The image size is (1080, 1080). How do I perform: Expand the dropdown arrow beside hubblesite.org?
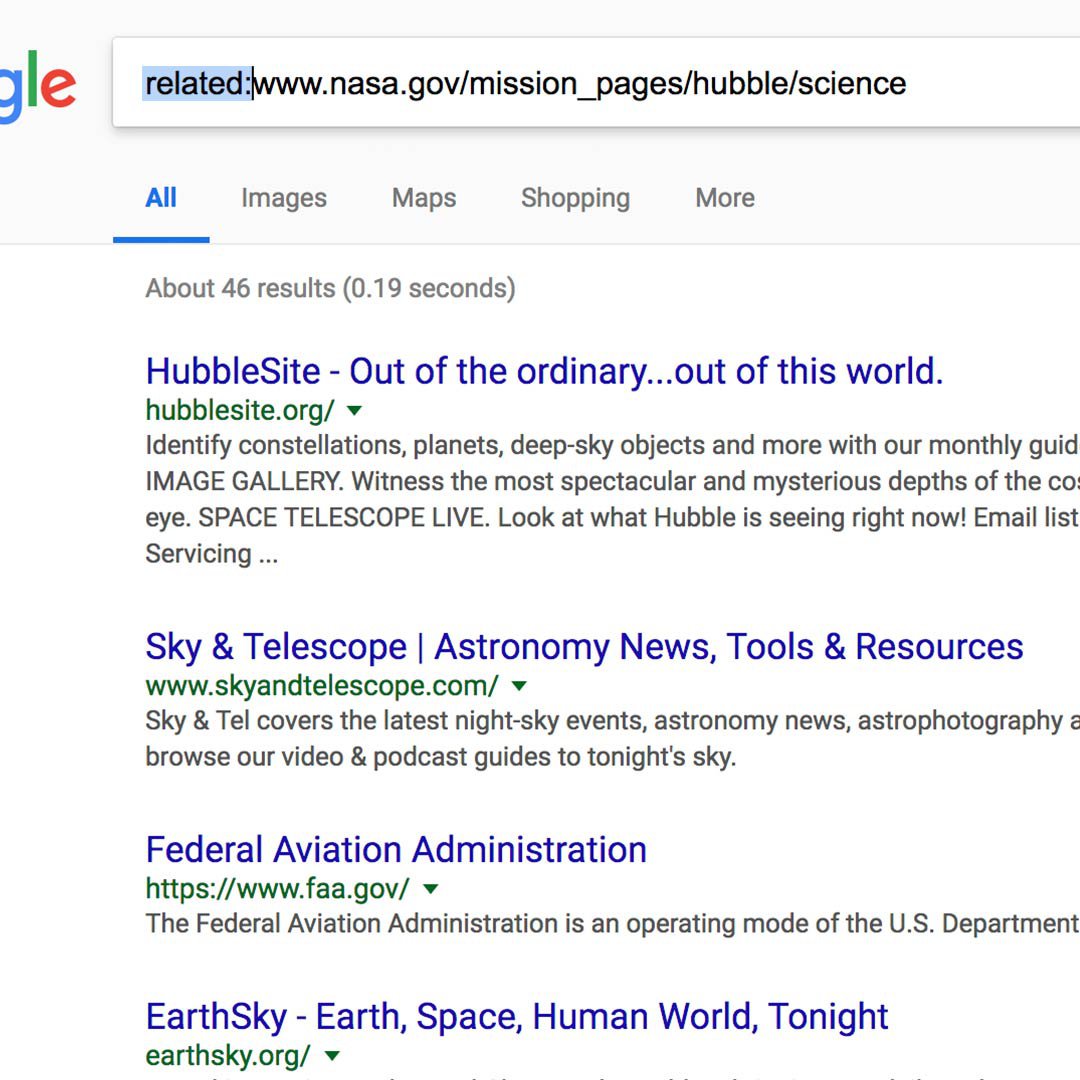tap(355, 411)
